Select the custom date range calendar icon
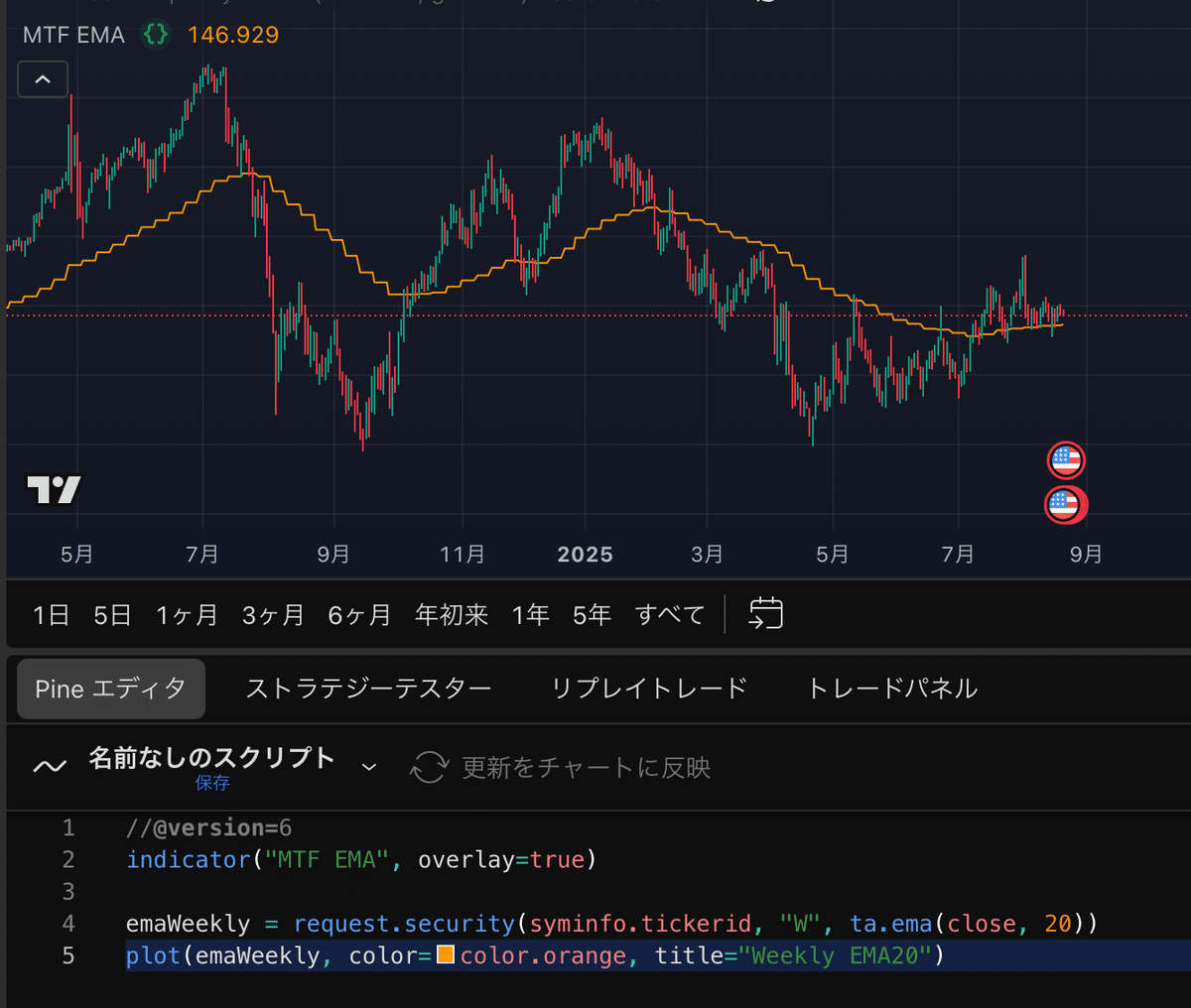 click(764, 613)
